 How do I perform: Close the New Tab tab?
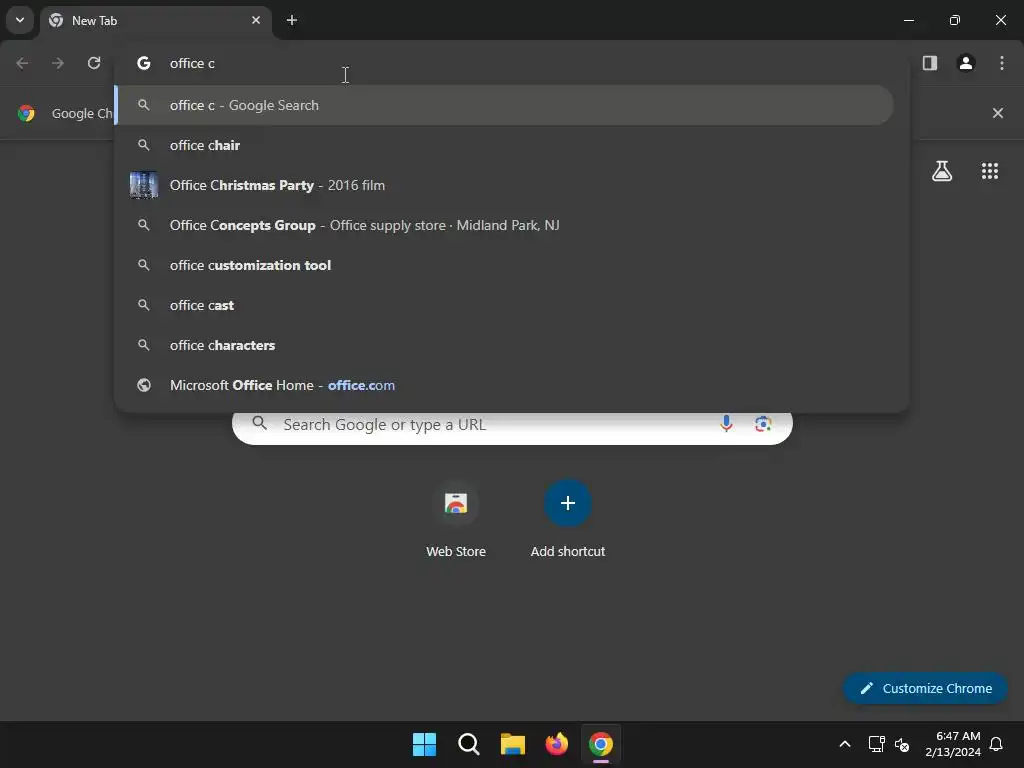click(x=256, y=20)
